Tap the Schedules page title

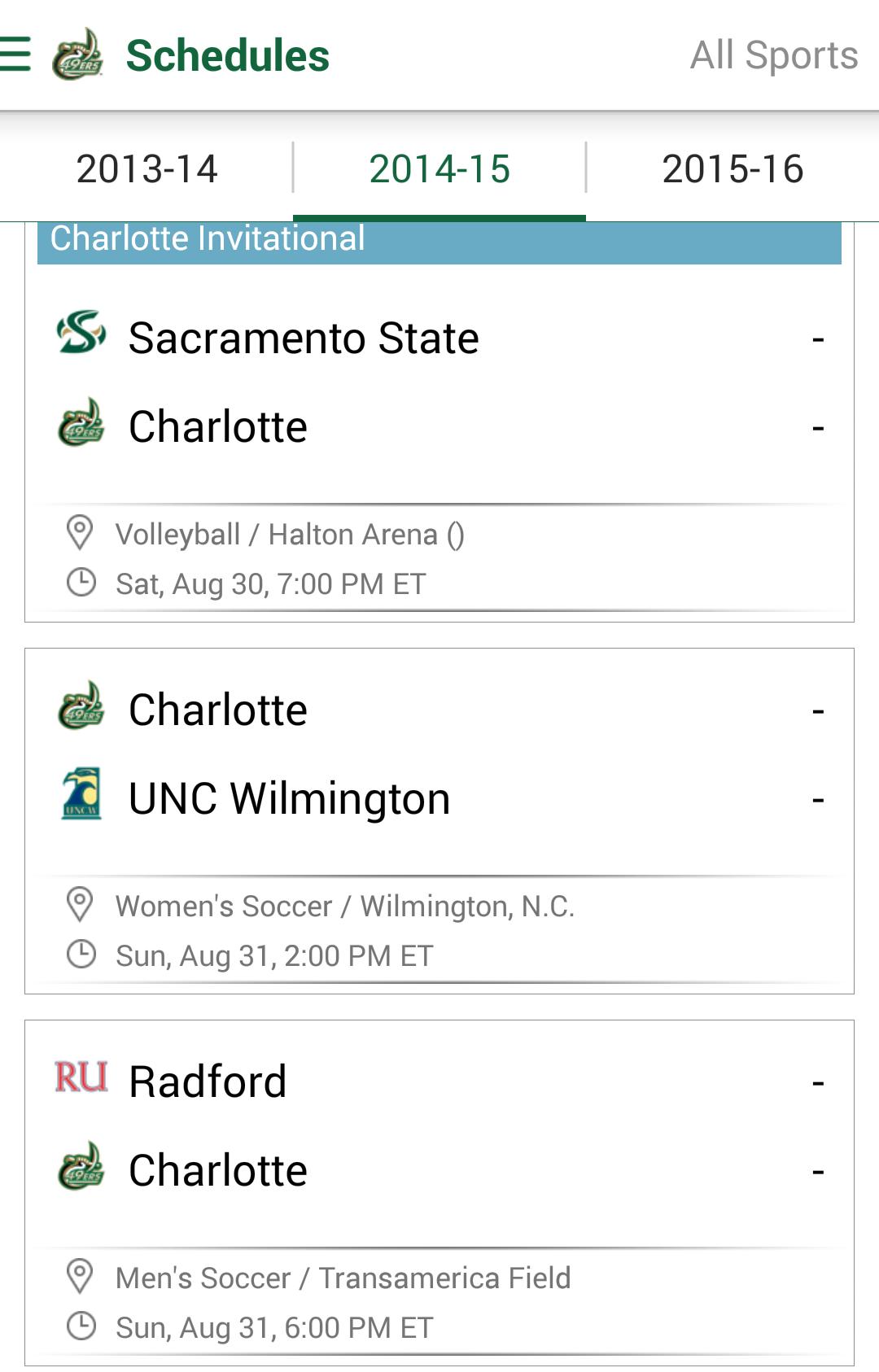[228, 55]
